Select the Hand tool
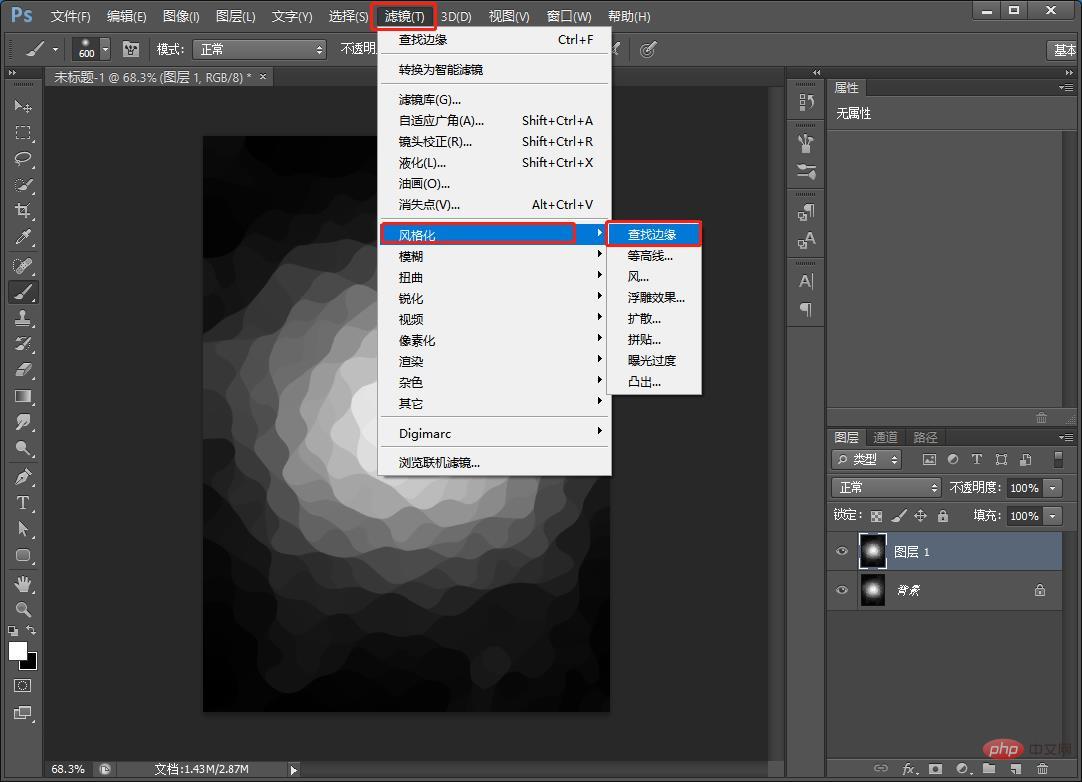1082x782 pixels. coord(23,585)
